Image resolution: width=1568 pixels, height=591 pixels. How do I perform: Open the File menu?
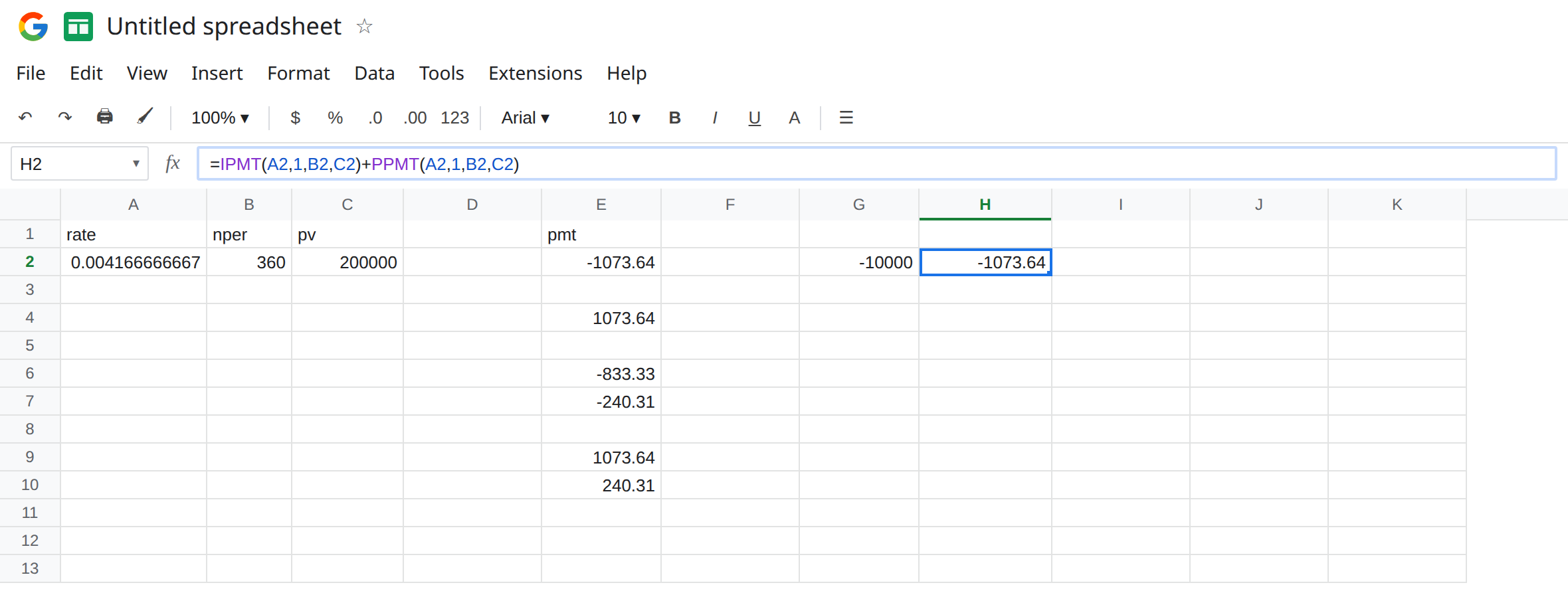tap(31, 73)
